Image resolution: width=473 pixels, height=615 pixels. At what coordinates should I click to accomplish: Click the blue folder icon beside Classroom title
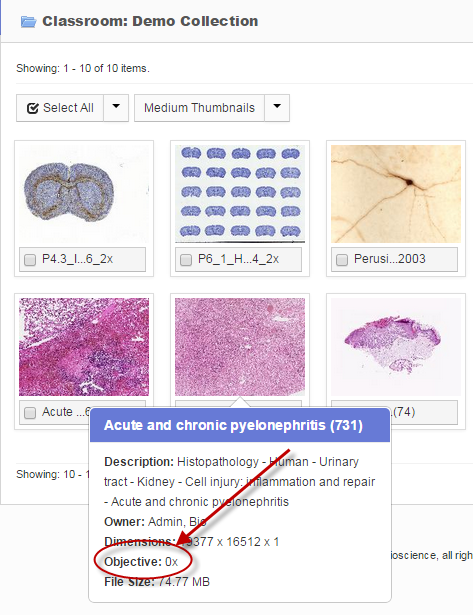coord(28,22)
